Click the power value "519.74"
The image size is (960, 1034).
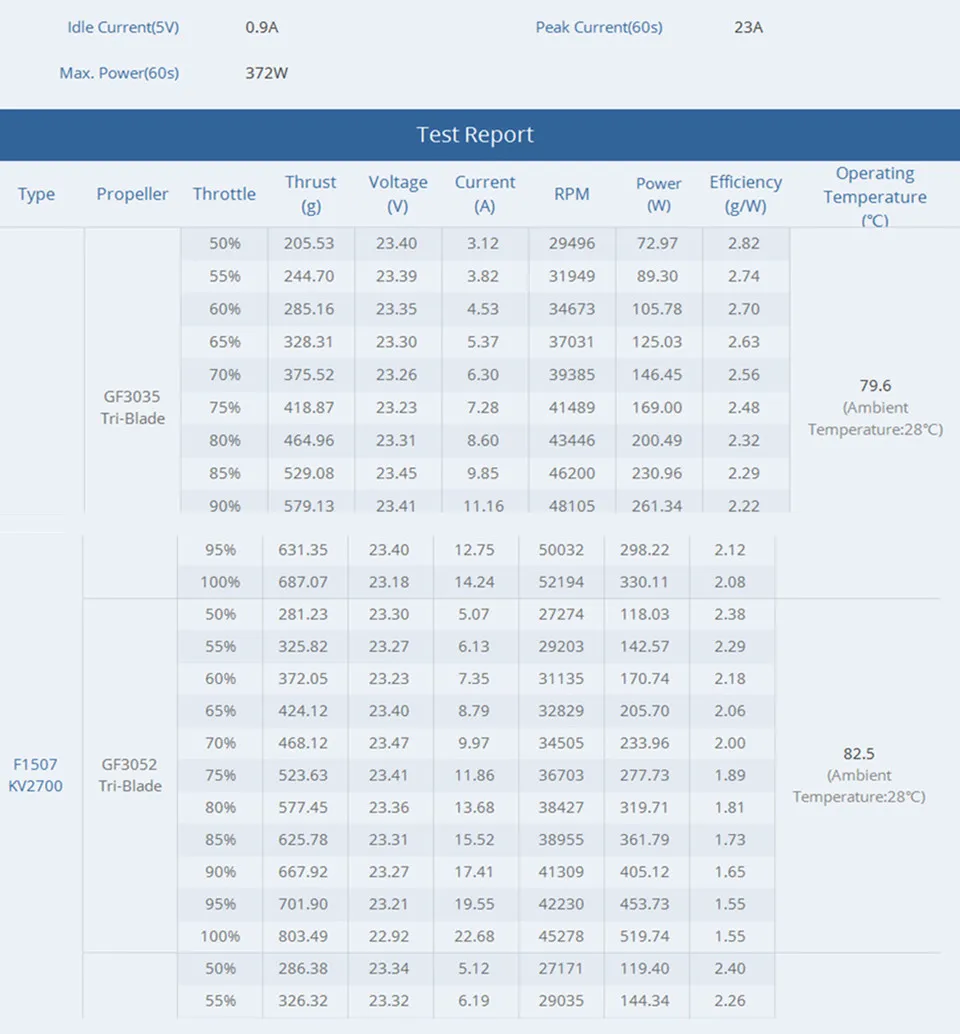(644, 936)
